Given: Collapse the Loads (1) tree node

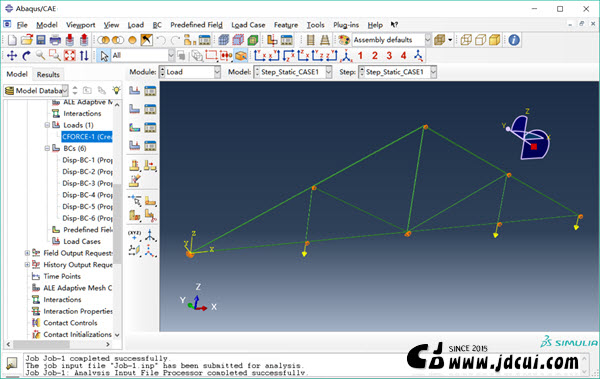Looking at the screenshot, I should pos(47,125).
